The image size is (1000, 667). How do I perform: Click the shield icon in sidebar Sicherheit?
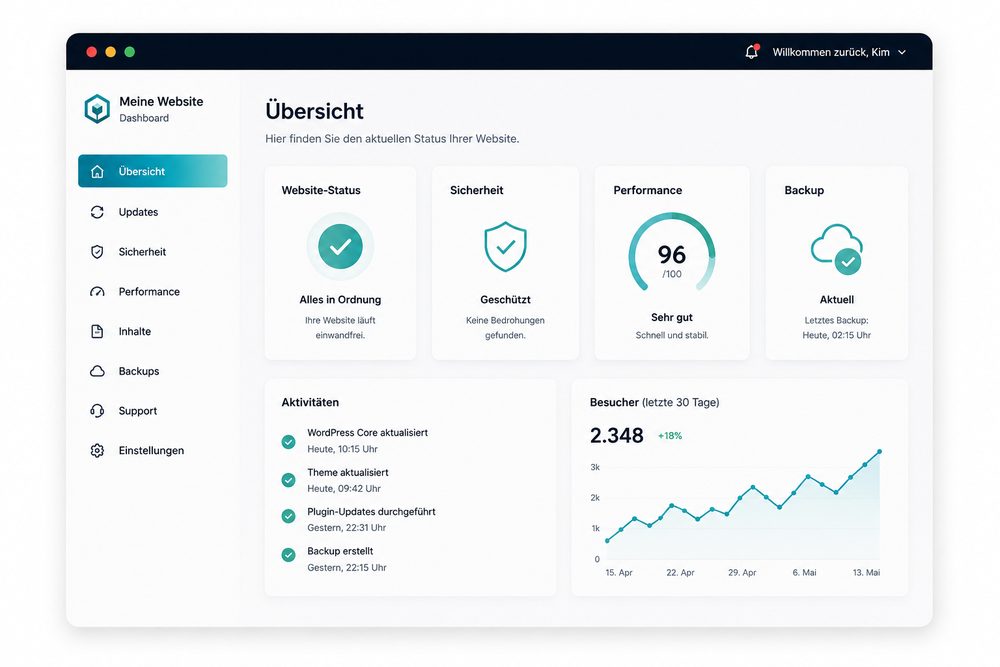tap(97, 252)
